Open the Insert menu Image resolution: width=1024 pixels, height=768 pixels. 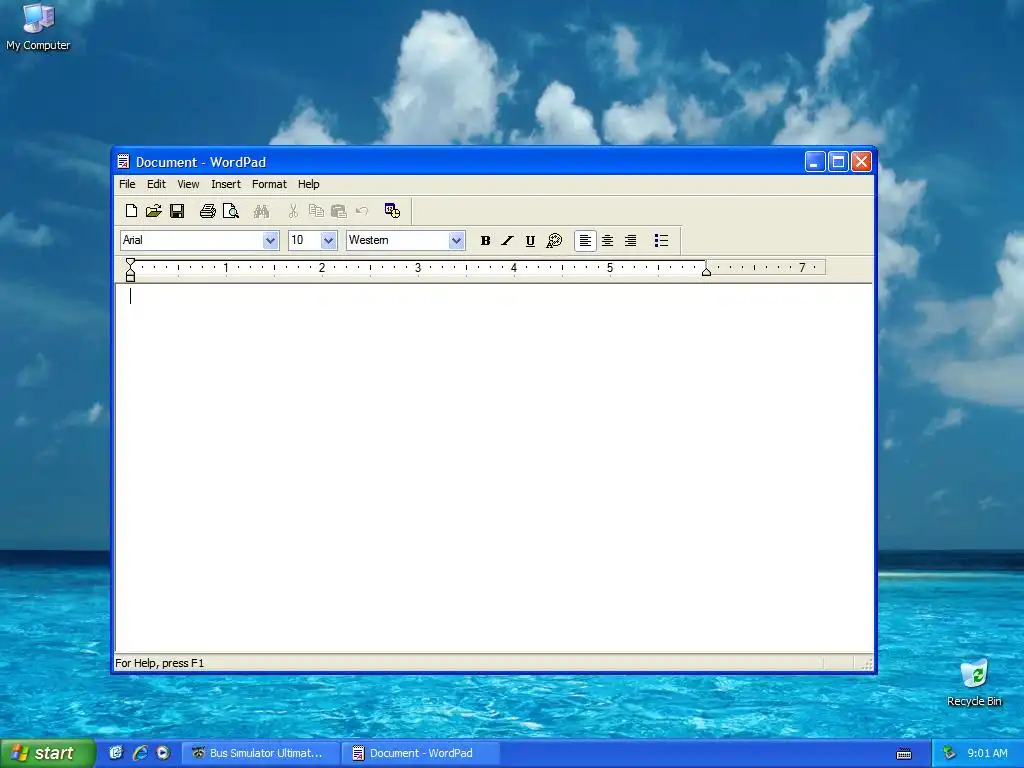tap(226, 184)
